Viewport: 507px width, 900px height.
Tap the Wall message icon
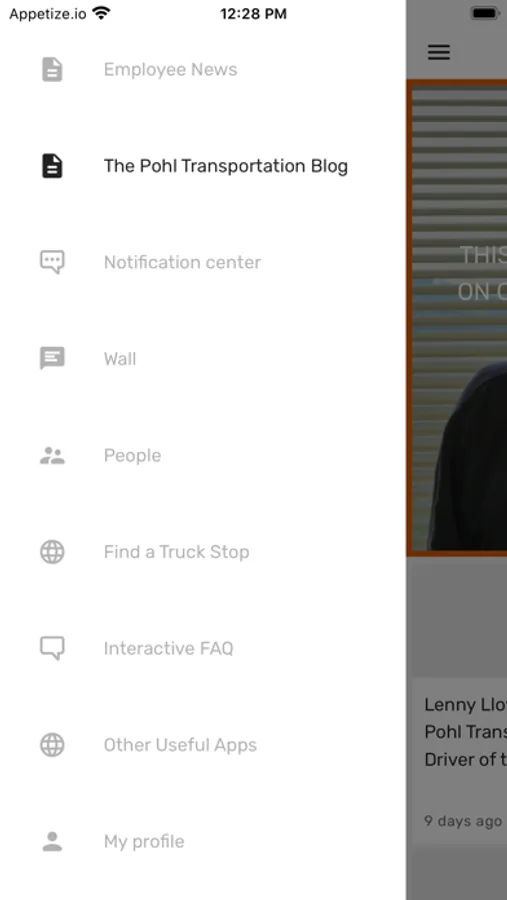52,359
